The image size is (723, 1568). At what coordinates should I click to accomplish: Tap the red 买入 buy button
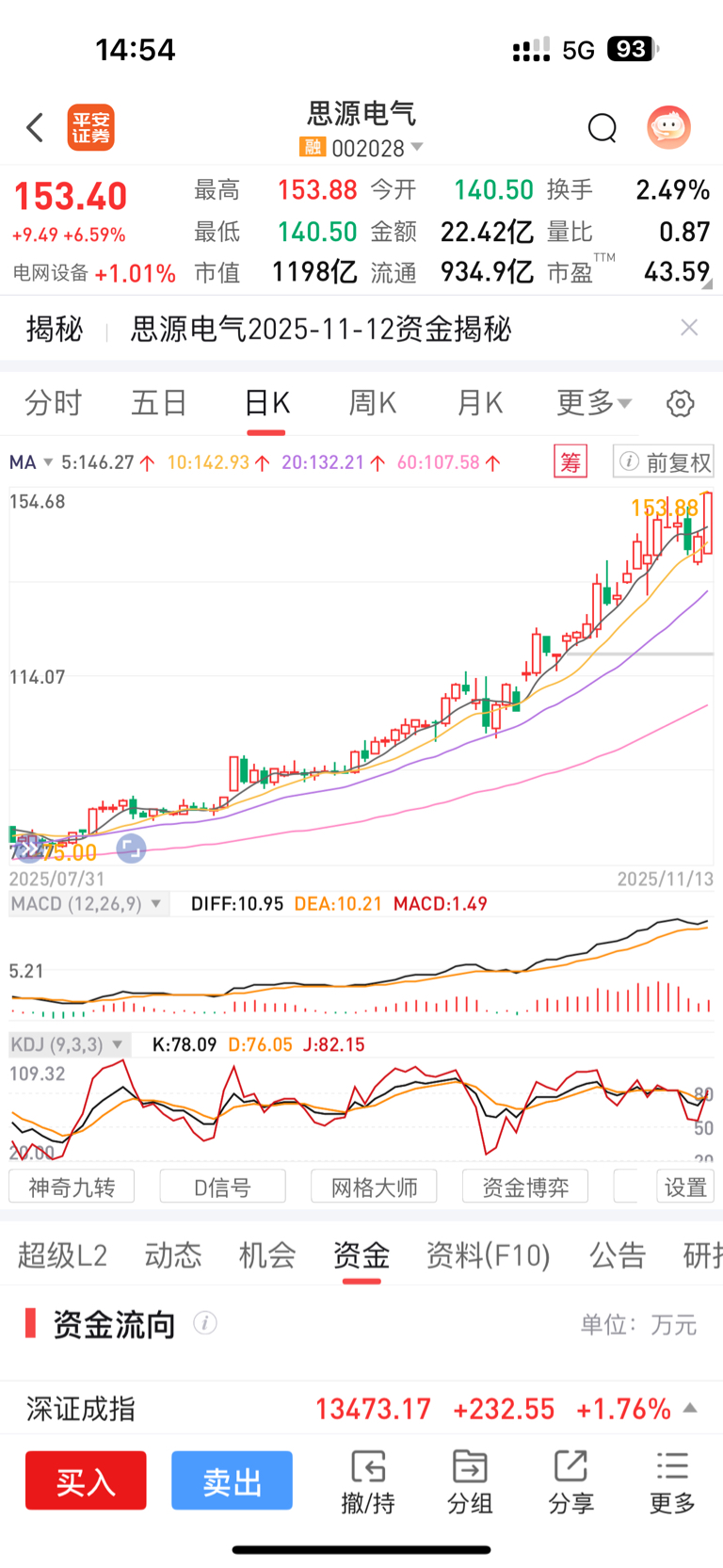tap(86, 1480)
